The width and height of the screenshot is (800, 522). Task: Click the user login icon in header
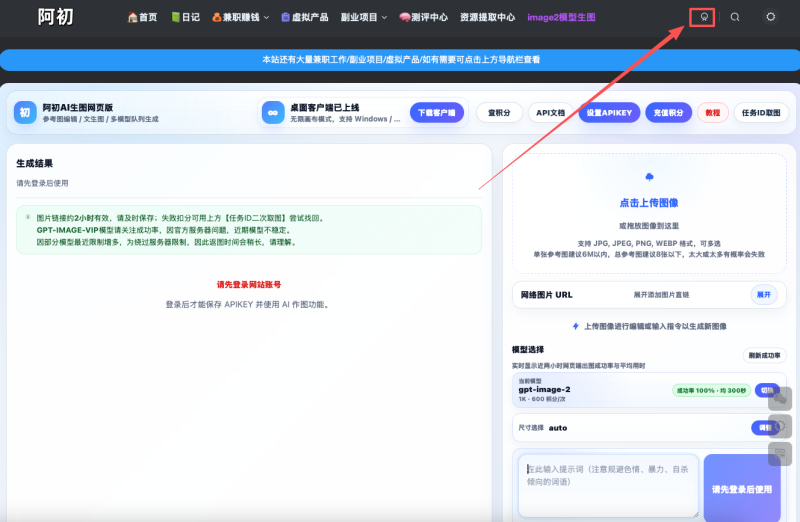tap(704, 17)
